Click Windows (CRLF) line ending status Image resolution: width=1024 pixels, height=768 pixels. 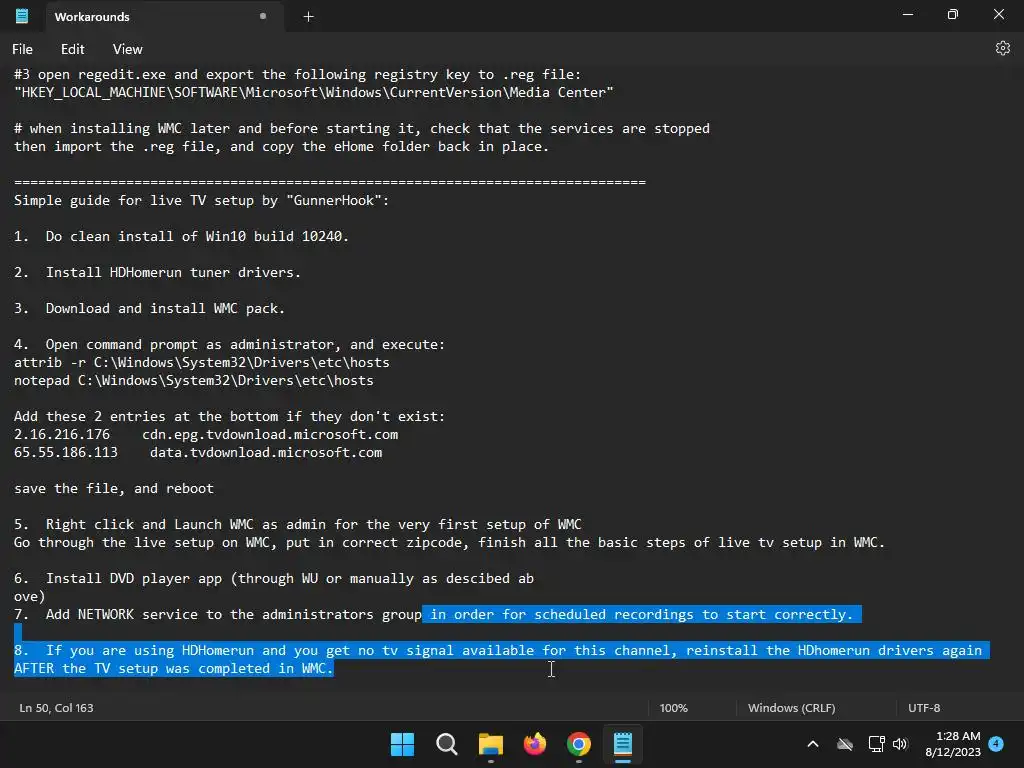tap(791, 708)
